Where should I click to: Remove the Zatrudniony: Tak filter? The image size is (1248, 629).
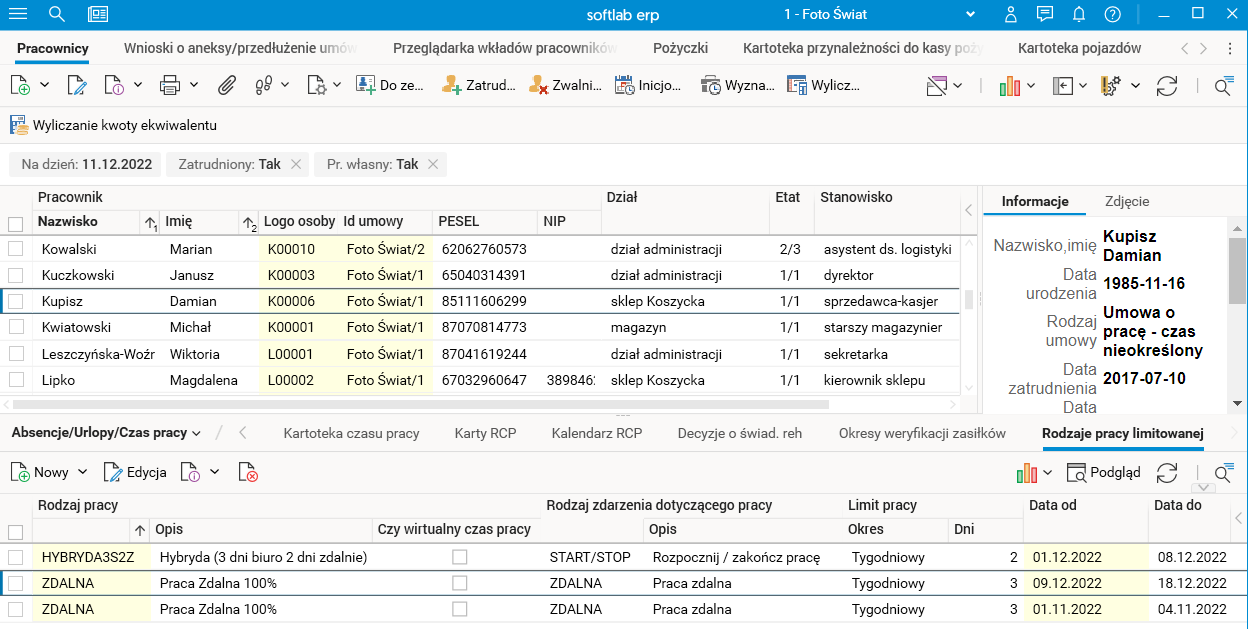[296, 165]
